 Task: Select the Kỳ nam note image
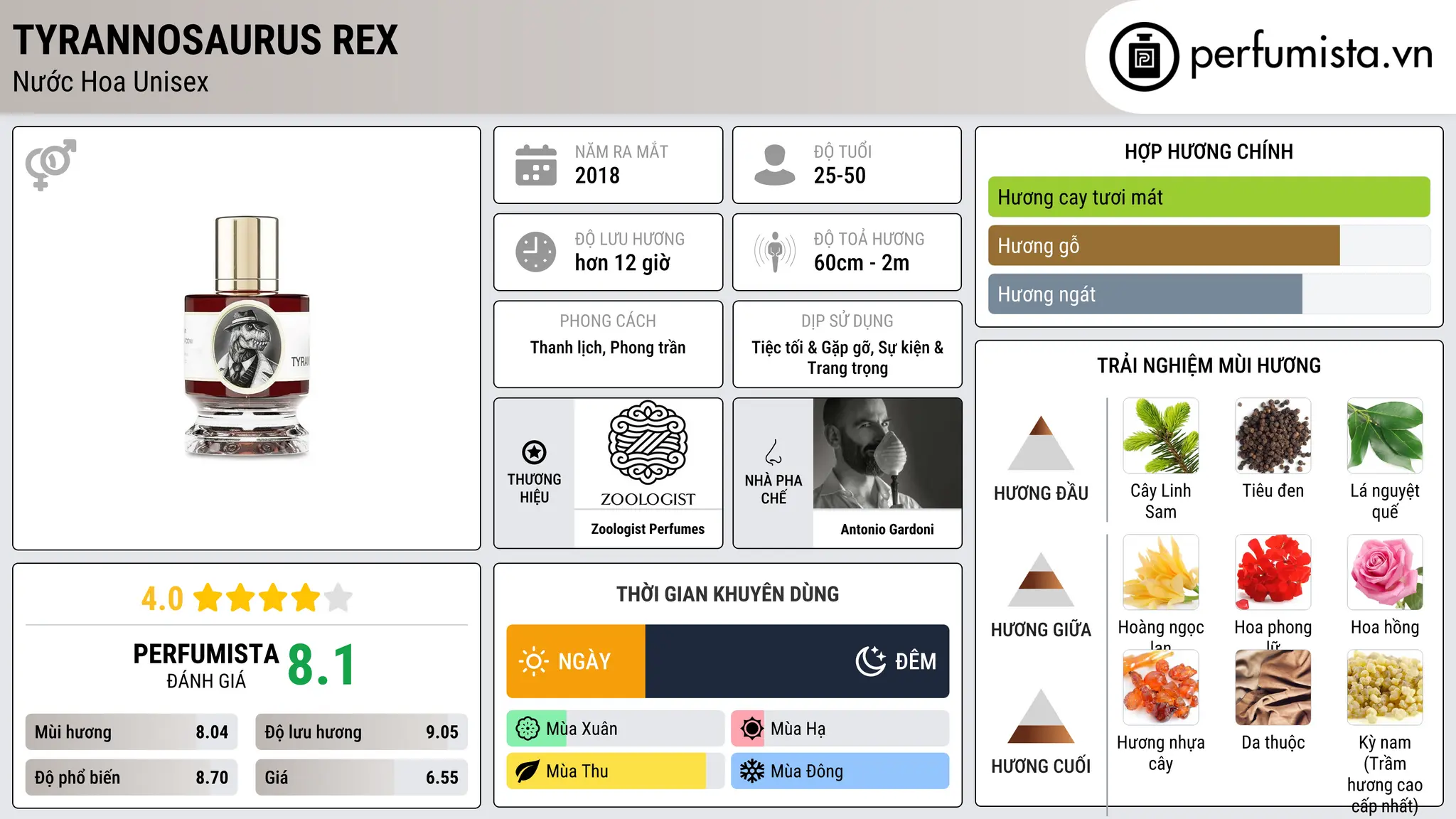pos(1385,687)
